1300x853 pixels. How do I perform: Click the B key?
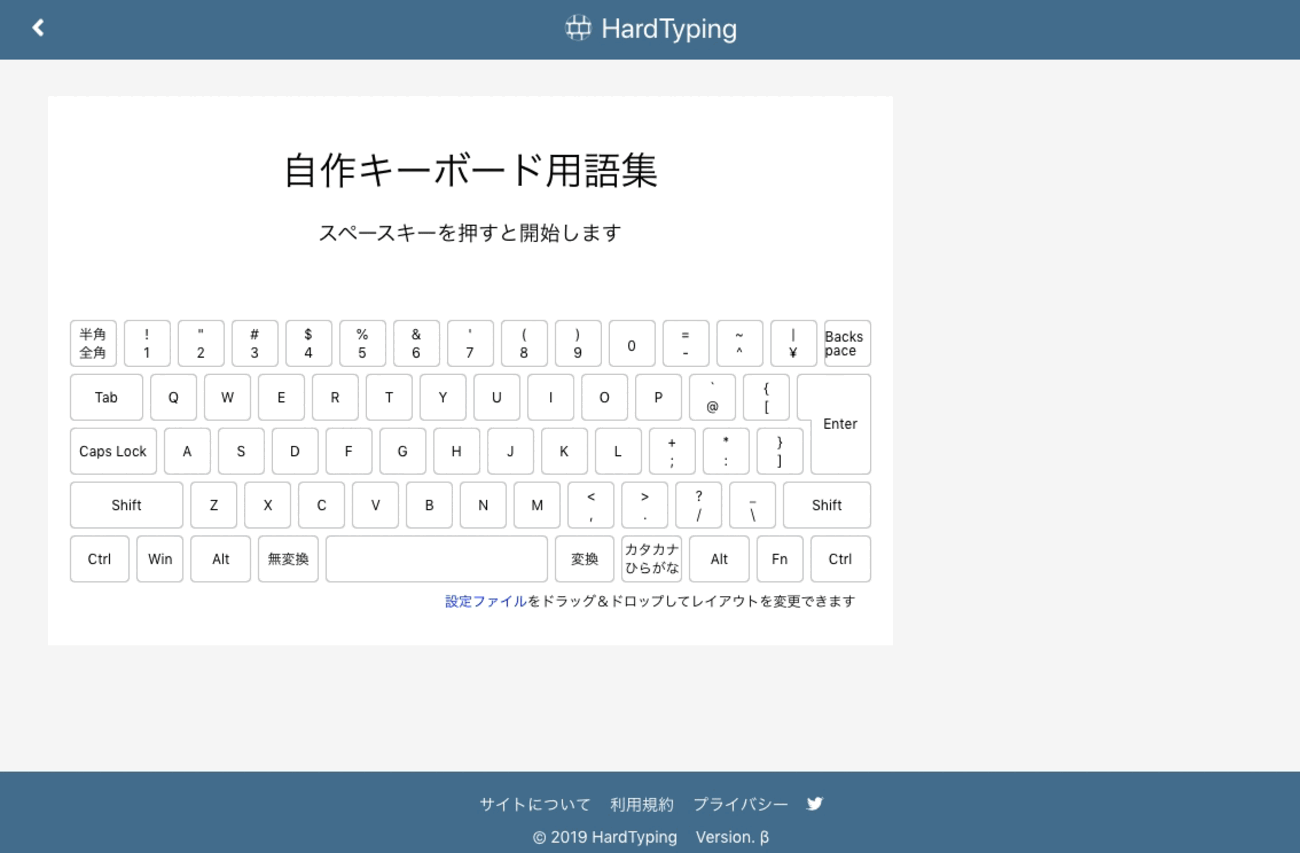[x=430, y=505]
